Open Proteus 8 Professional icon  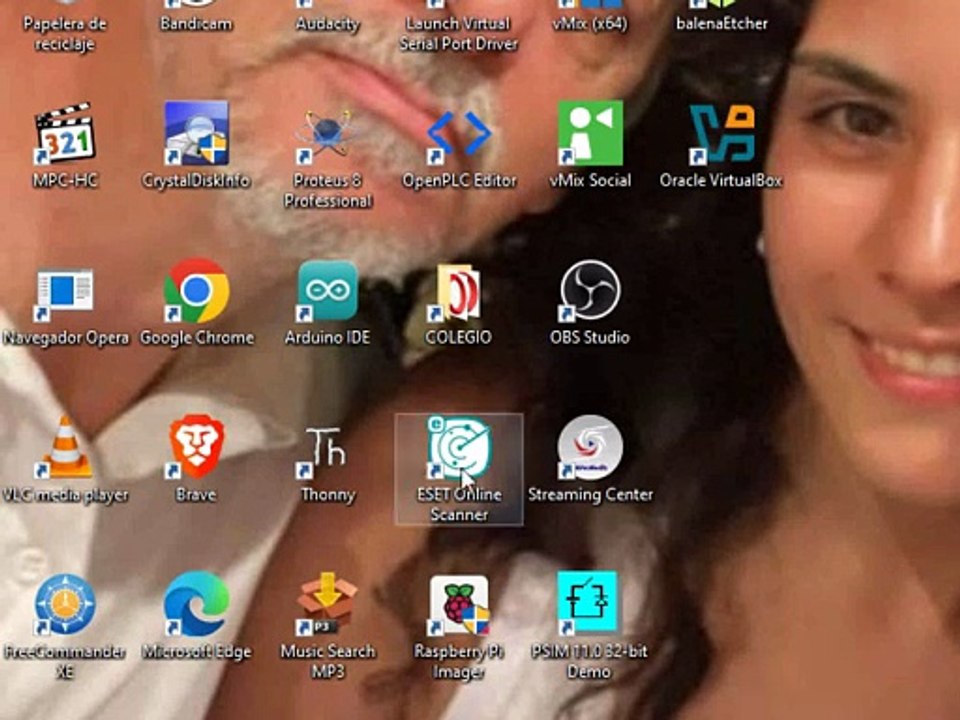click(x=327, y=133)
